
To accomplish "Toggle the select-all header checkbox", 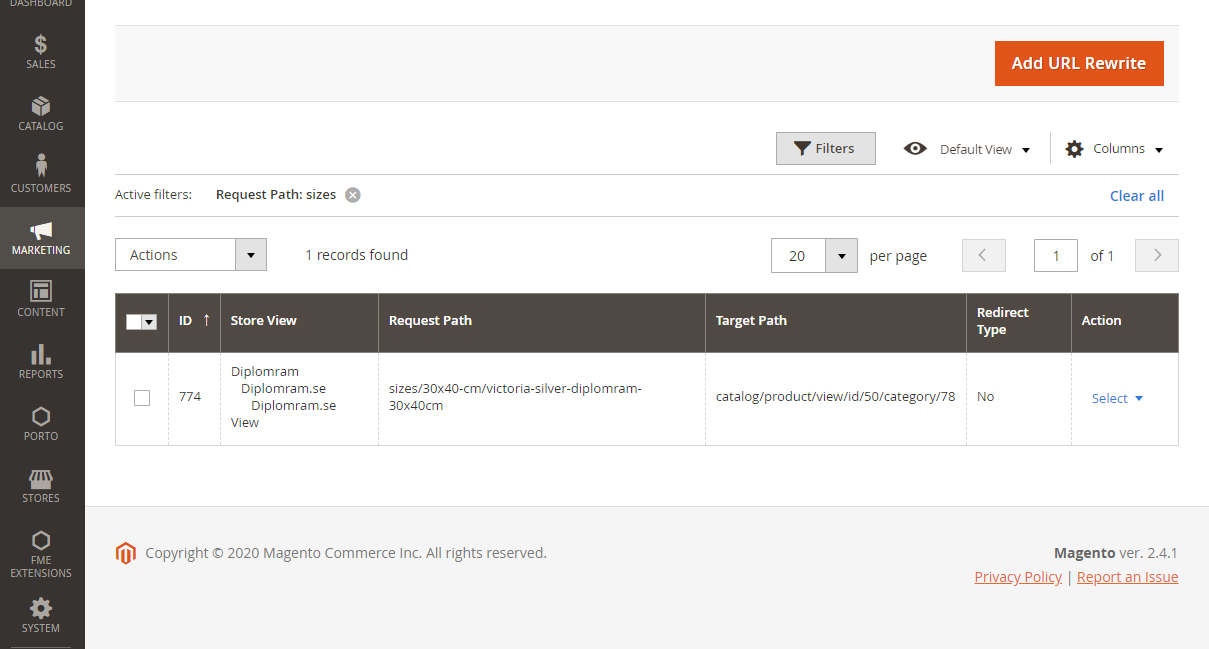I will tap(135, 322).
